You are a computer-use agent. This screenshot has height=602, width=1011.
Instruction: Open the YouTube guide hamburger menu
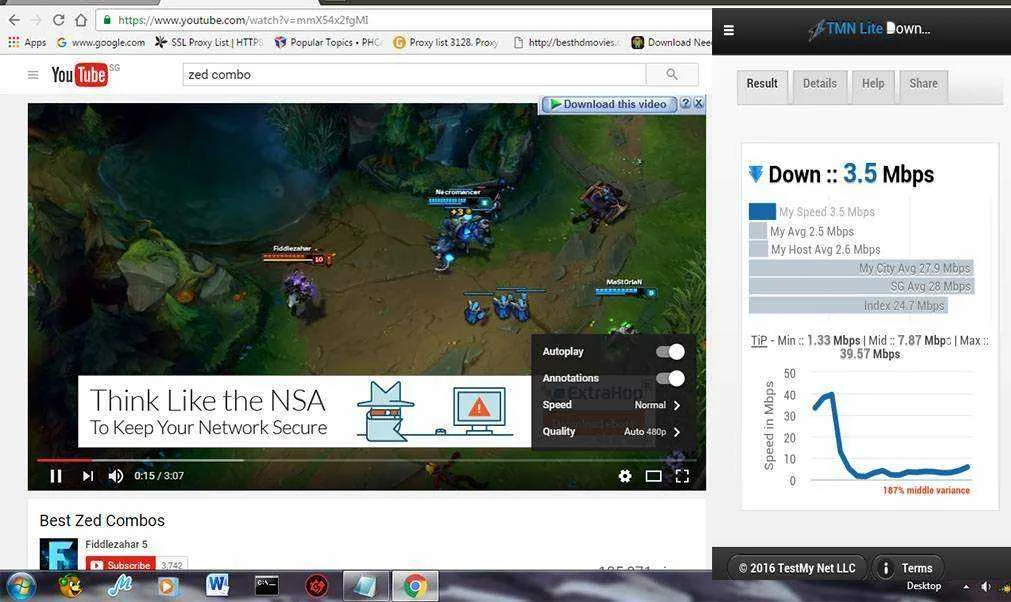[x=33, y=75]
